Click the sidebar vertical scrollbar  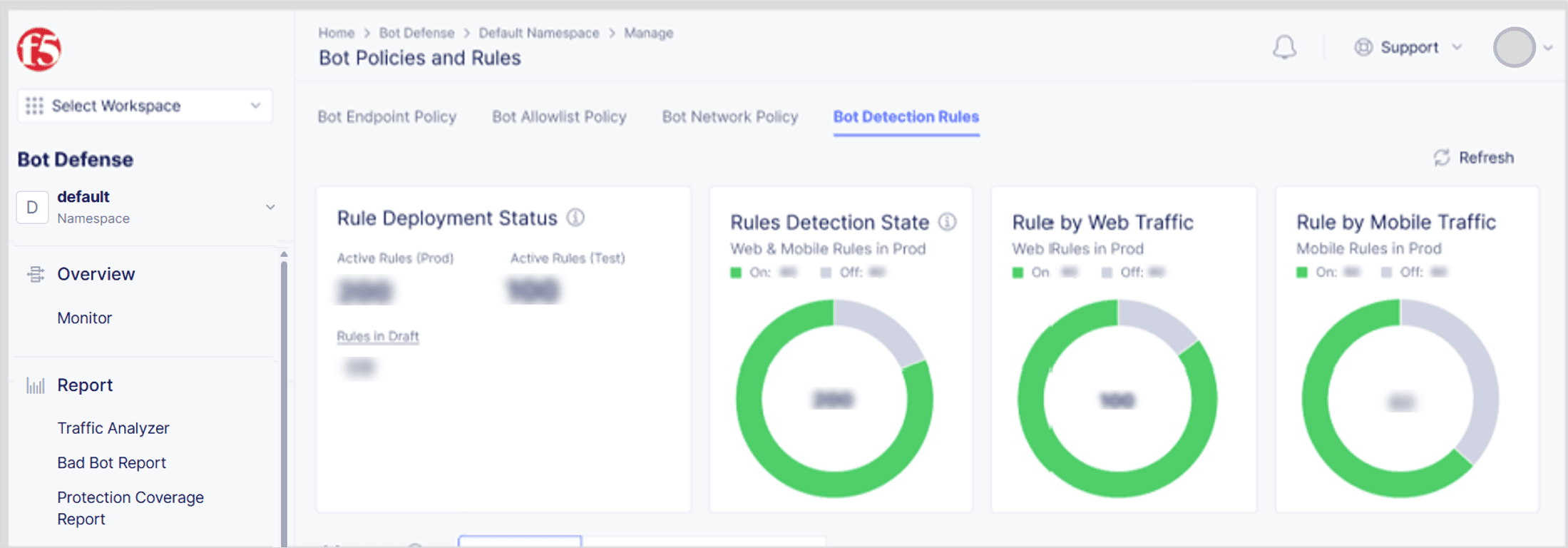click(284, 400)
